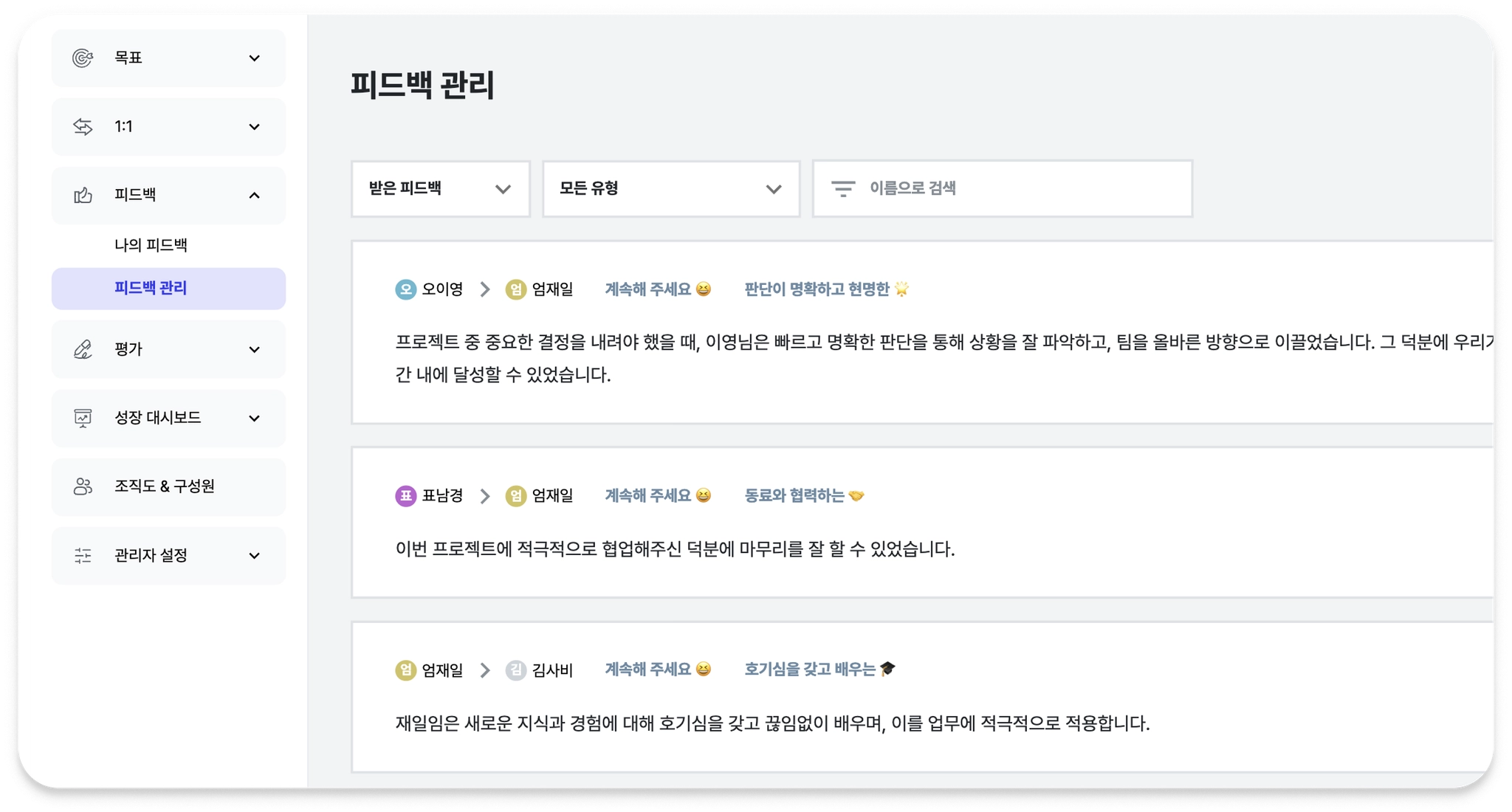Click the 판단이 명확하고 현명한 tag
The image size is (1512, 812).
click(x=826, y=289)
